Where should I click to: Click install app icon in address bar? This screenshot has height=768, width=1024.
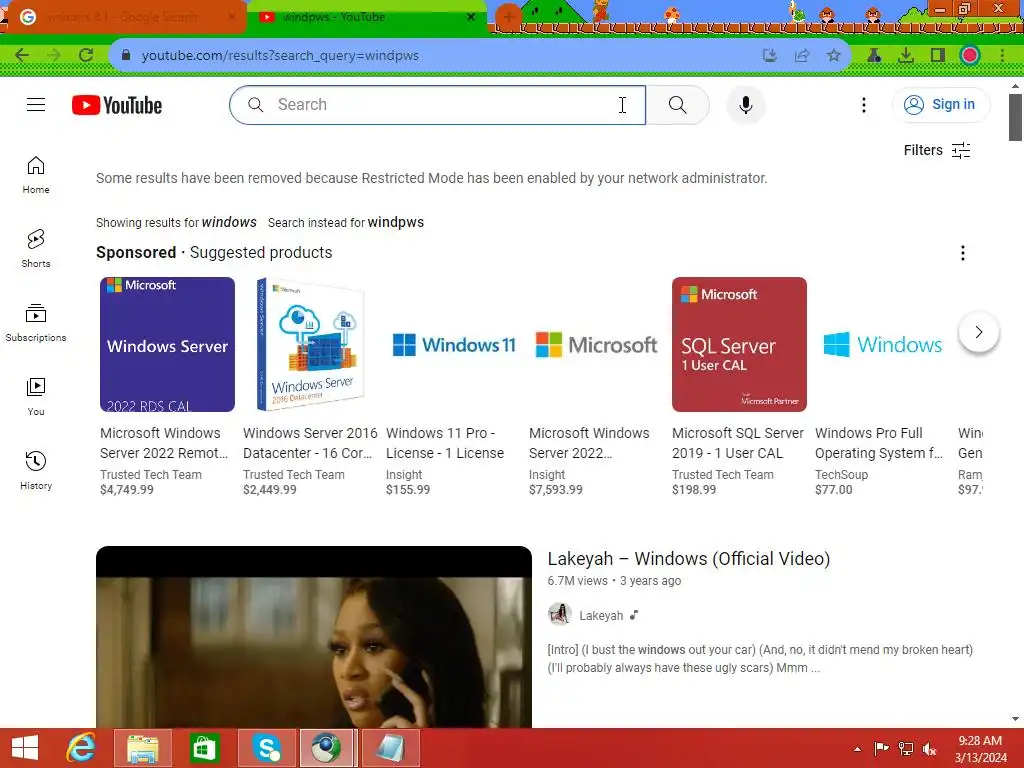(770, 56)
